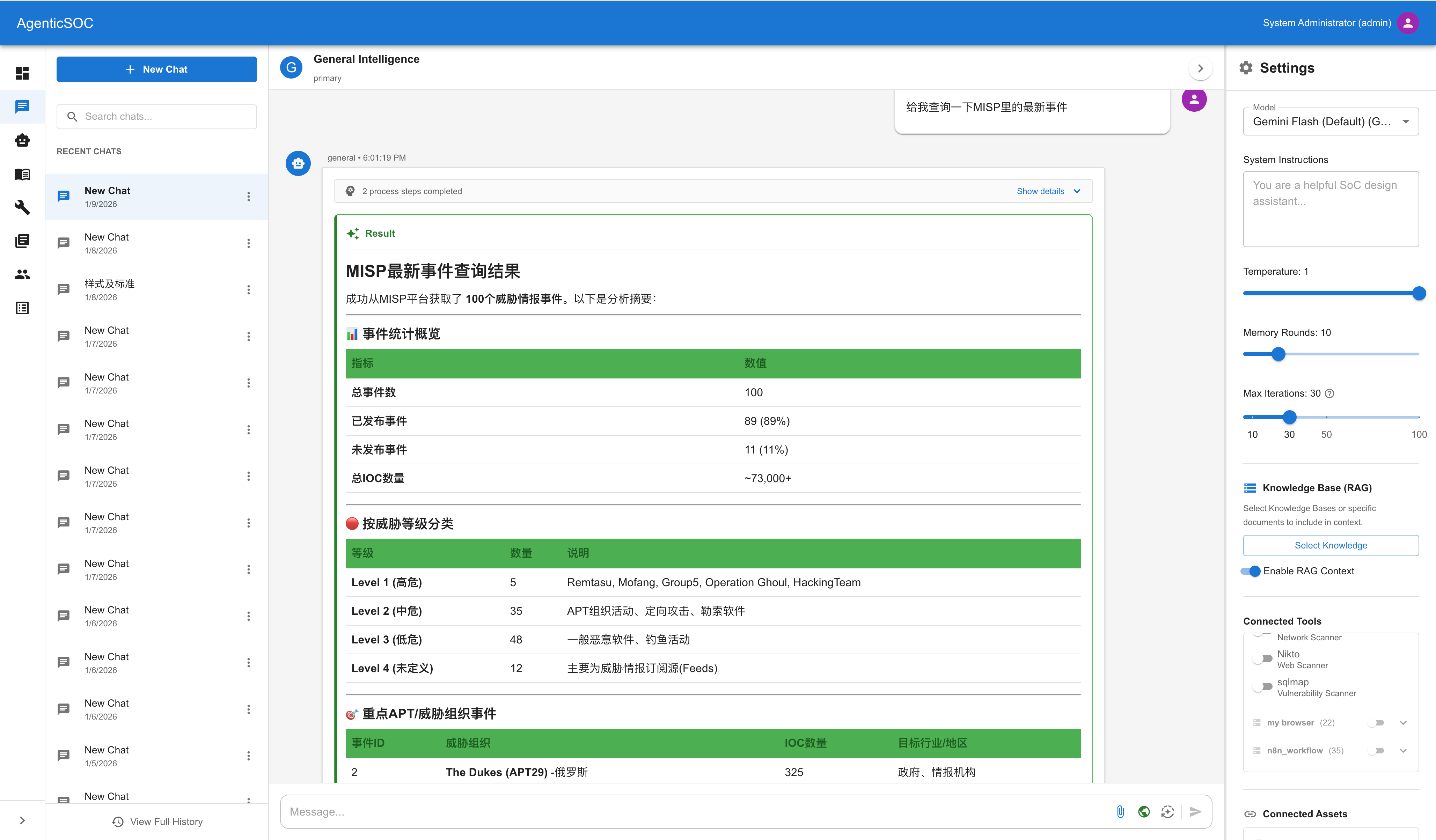The image size is (1436, 840).
Task: Click the New Chat button
Action: (156, 69)
